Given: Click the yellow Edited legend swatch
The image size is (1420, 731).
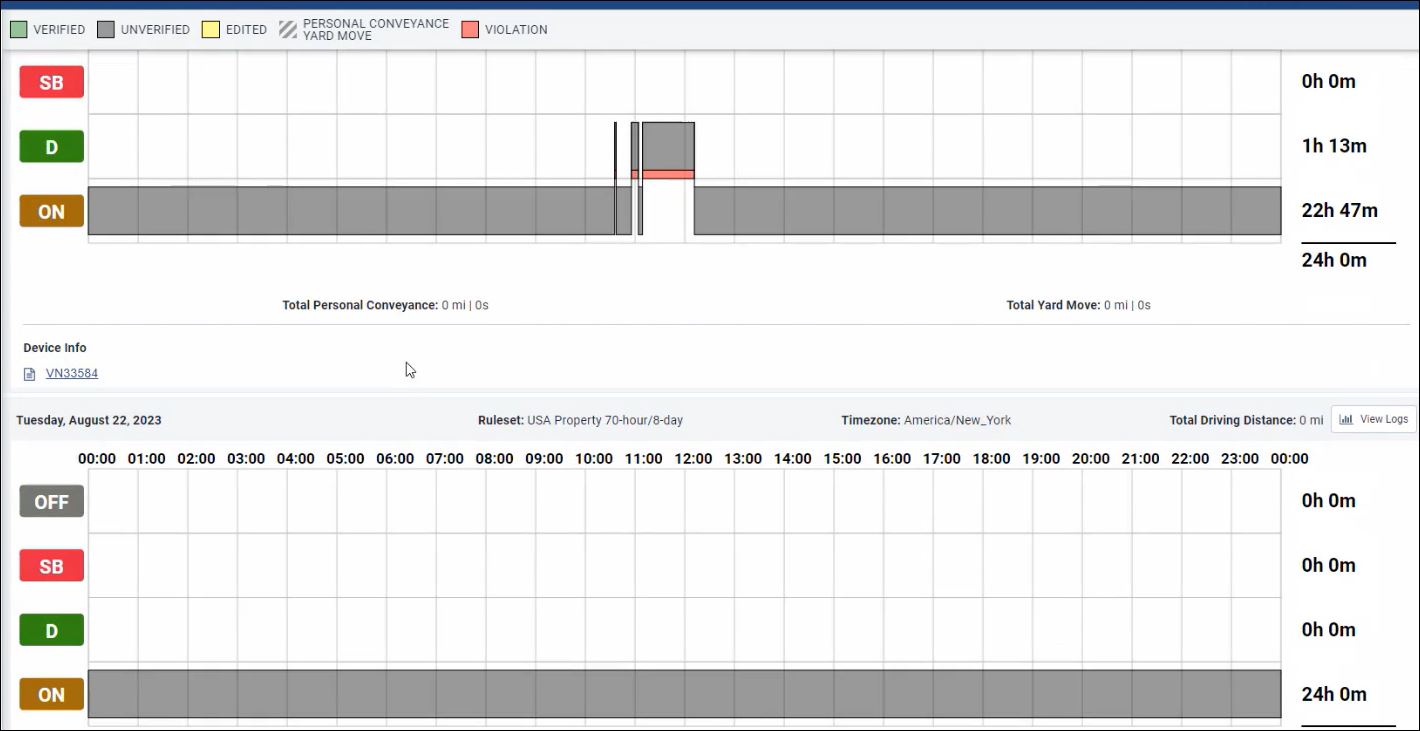Looking at the screenshot, I should pyautogui.click(x=210, y=29).
